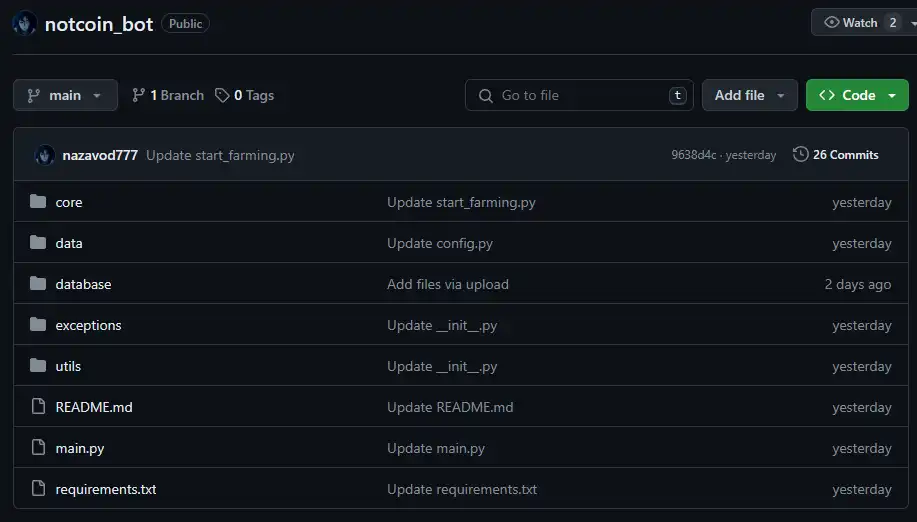Image resolution: width=917 pixels, height=522 pixels.
Task: Click nazavod777 avatar in the commit bar
Action: click(45, 155)
